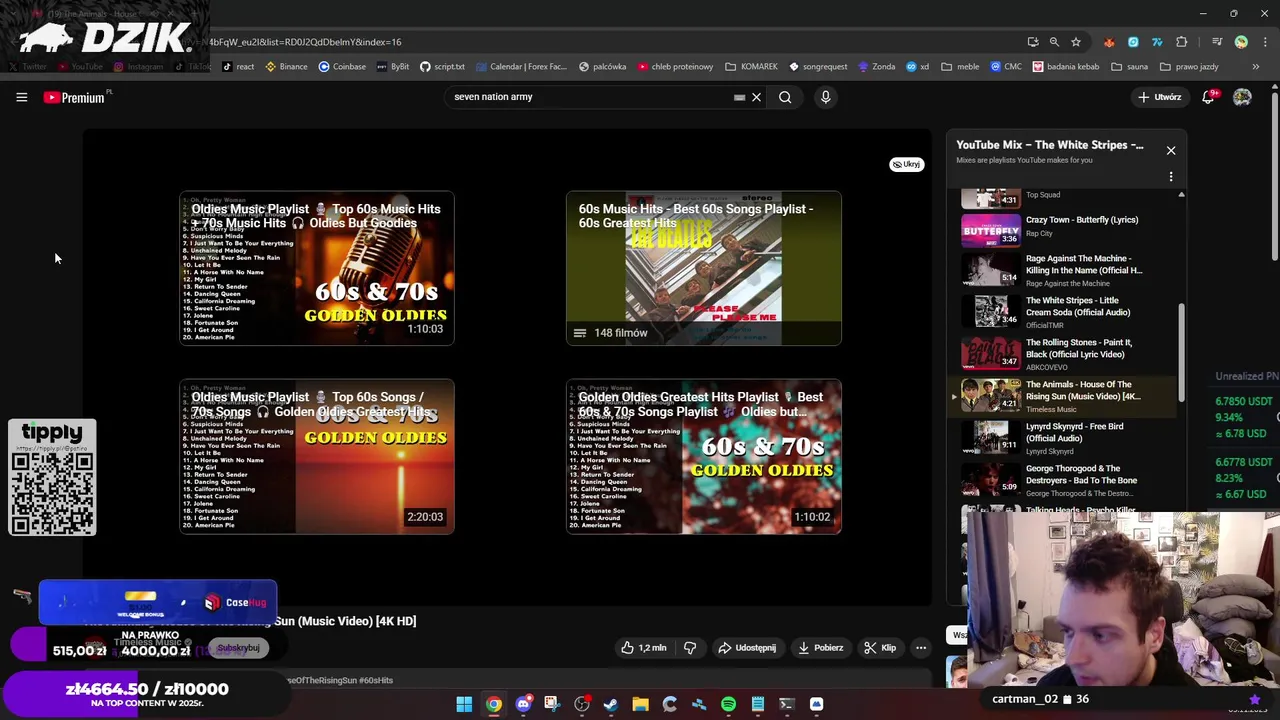Download video with Pobierz
The height and width of the screenshot is (720, 1280).
[820, 648]
